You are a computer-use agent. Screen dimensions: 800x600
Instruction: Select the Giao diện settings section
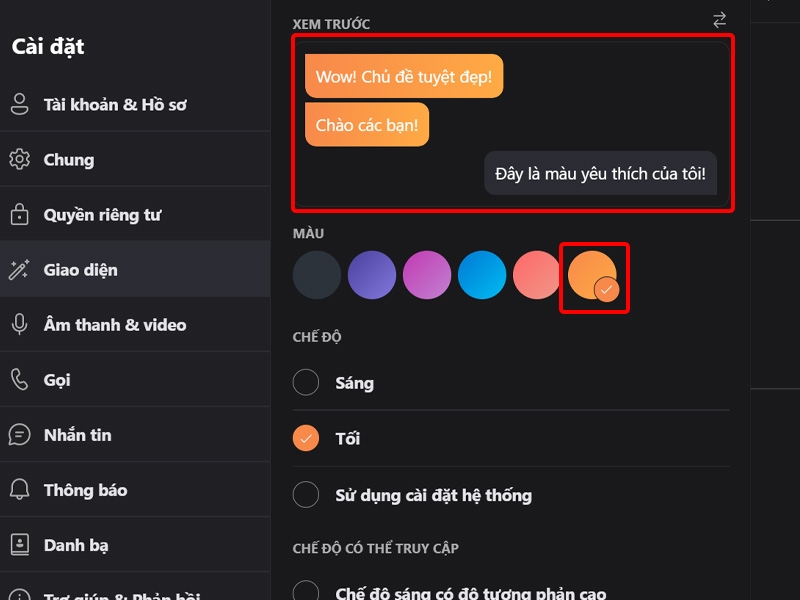[x=135, y=269]
